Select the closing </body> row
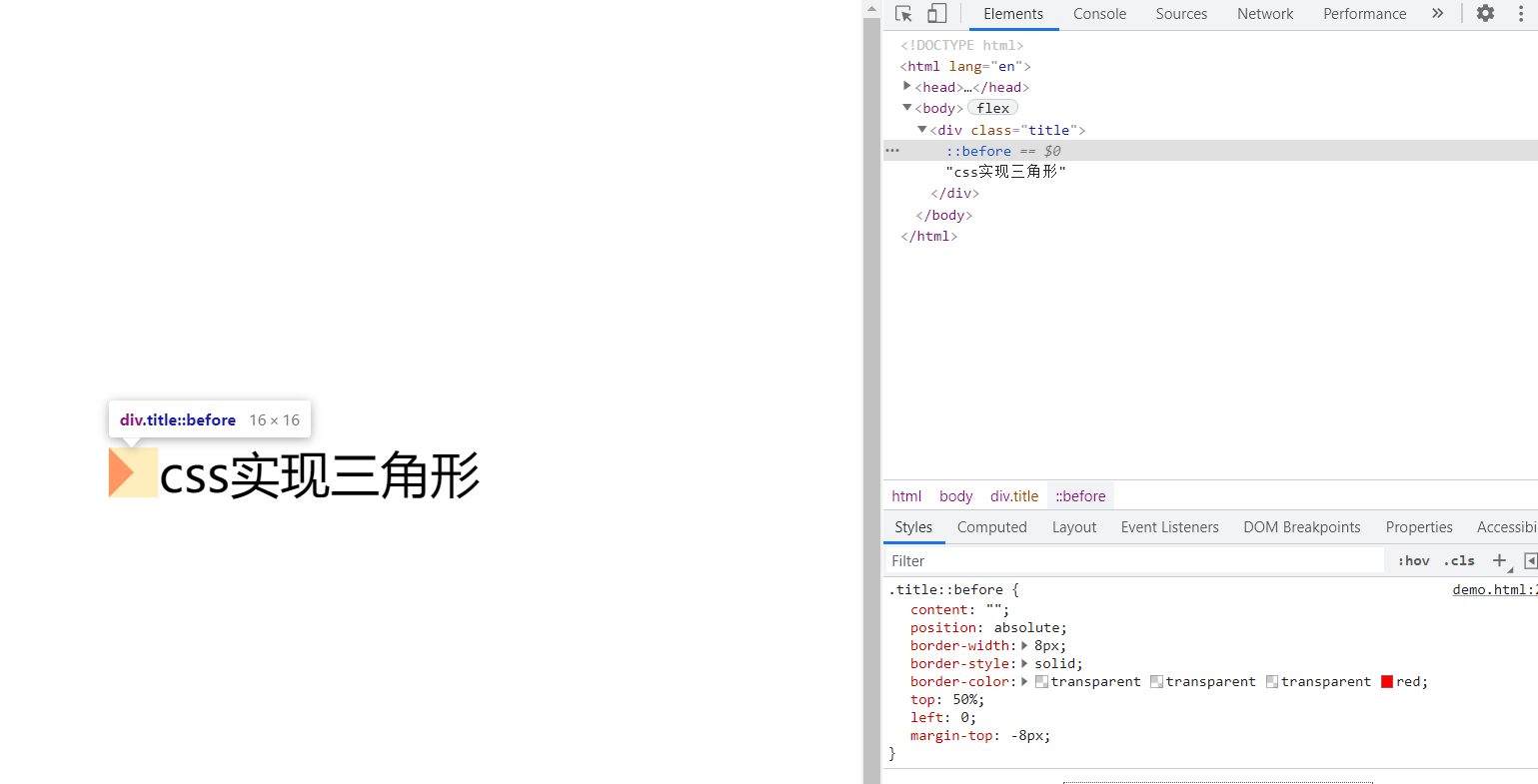The image size is (1538, 784). point(944,215)
